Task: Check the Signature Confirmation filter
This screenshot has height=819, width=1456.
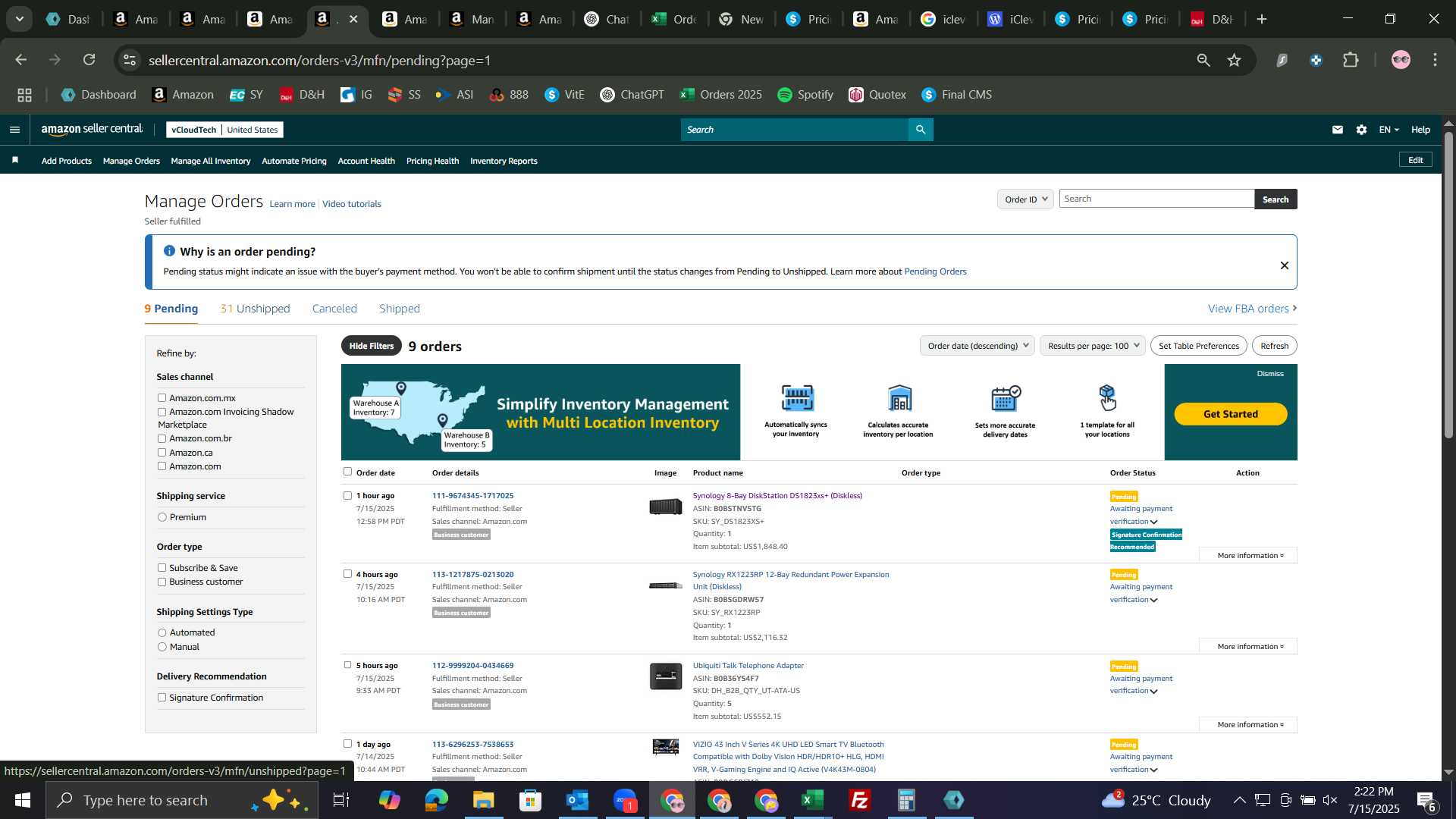Action: coord(162,698)
